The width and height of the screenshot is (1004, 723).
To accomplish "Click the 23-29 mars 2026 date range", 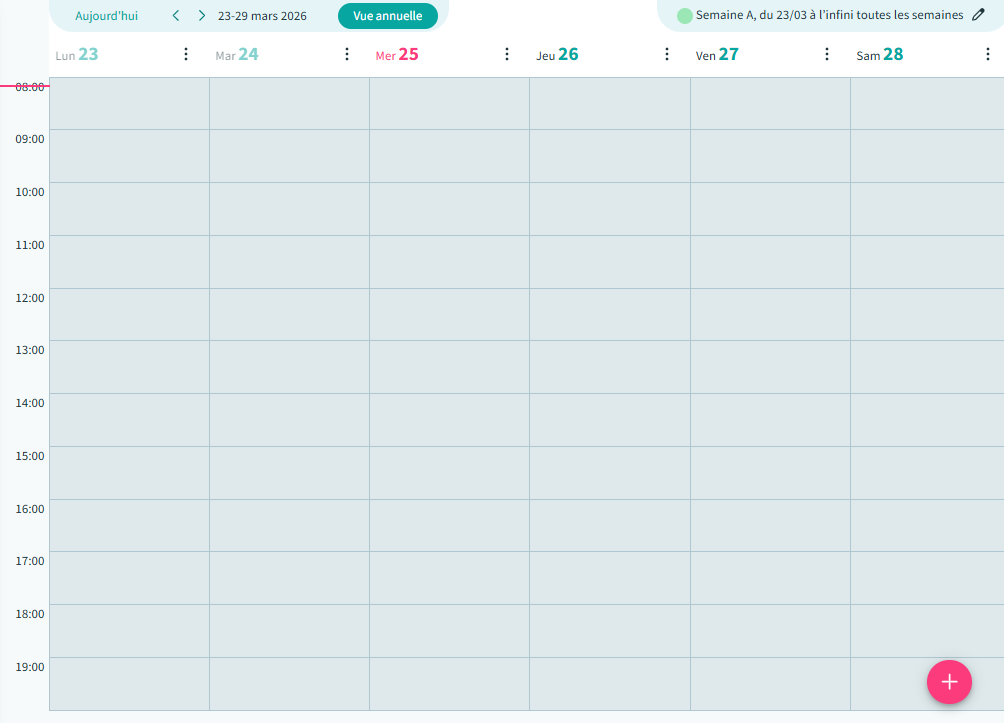I will coord(262,16).
